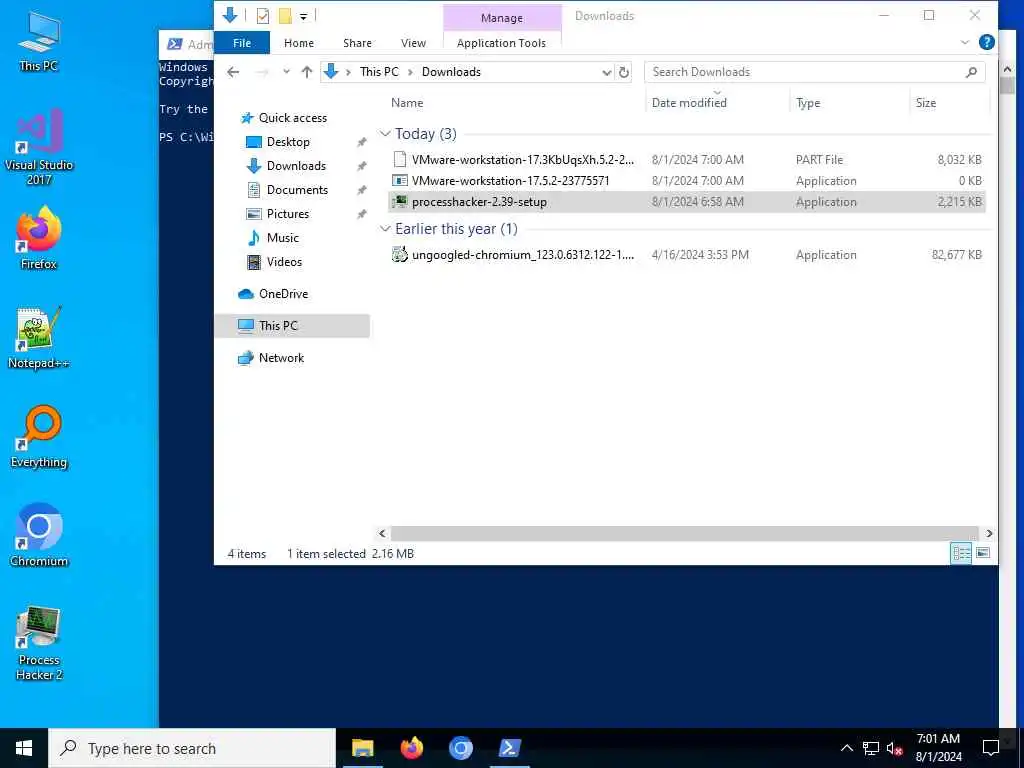This screenshot has width=1024, height=768.
Task: Select Desktop in the navigation pane
Action: pos(288,142)
